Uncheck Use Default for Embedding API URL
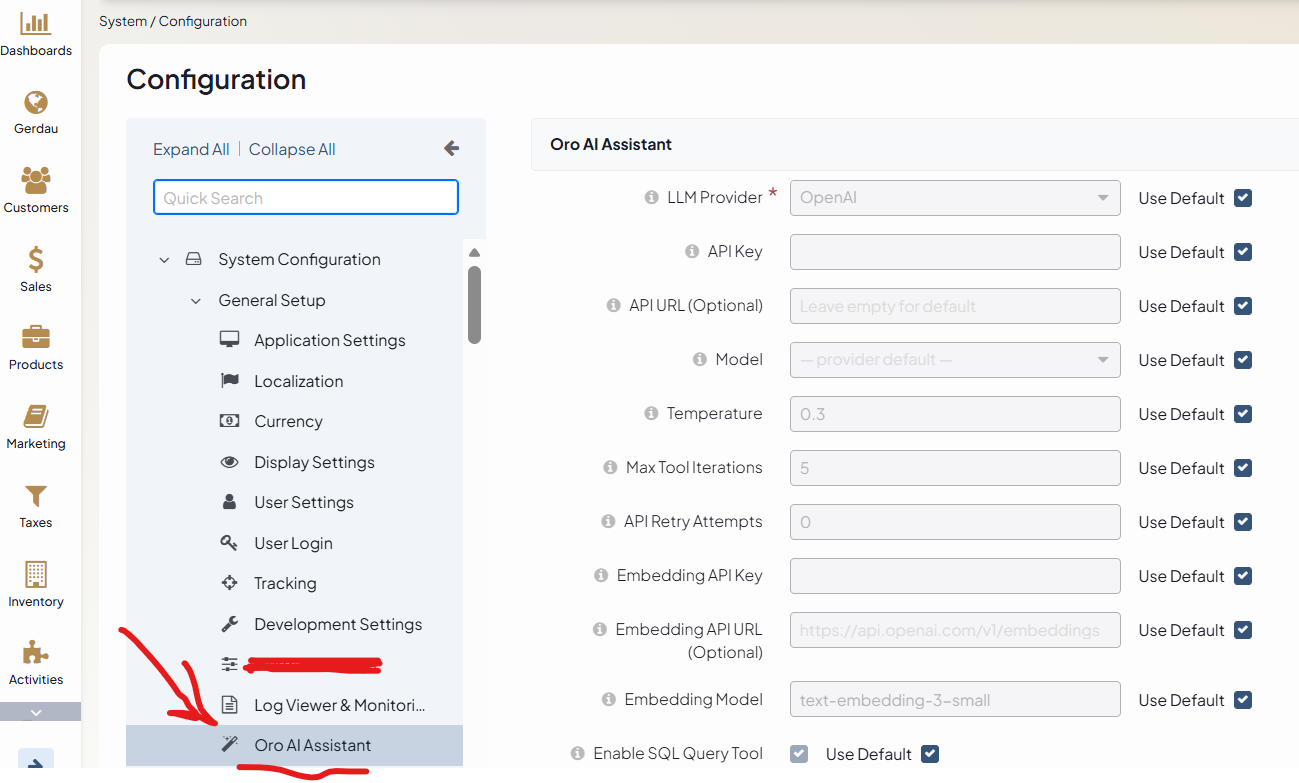This screenshot has width=1299, height=783. (1243, 630)
